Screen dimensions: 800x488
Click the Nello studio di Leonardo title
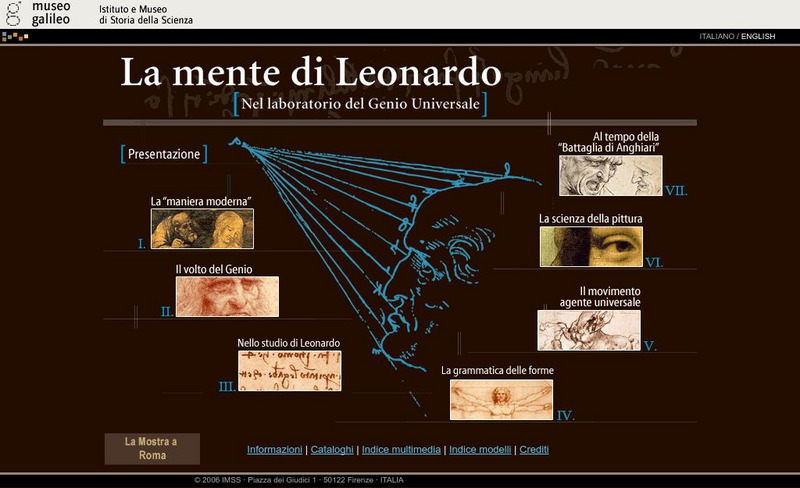(288, 343)
